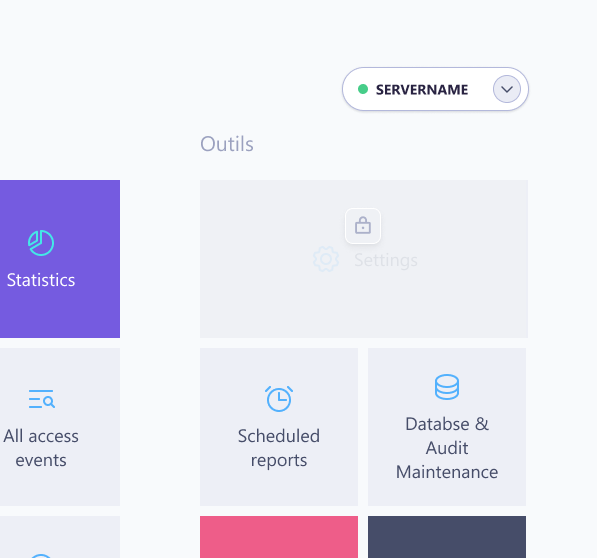
Task: Click the locked Settings tile
Action: [x=364, y=259]
